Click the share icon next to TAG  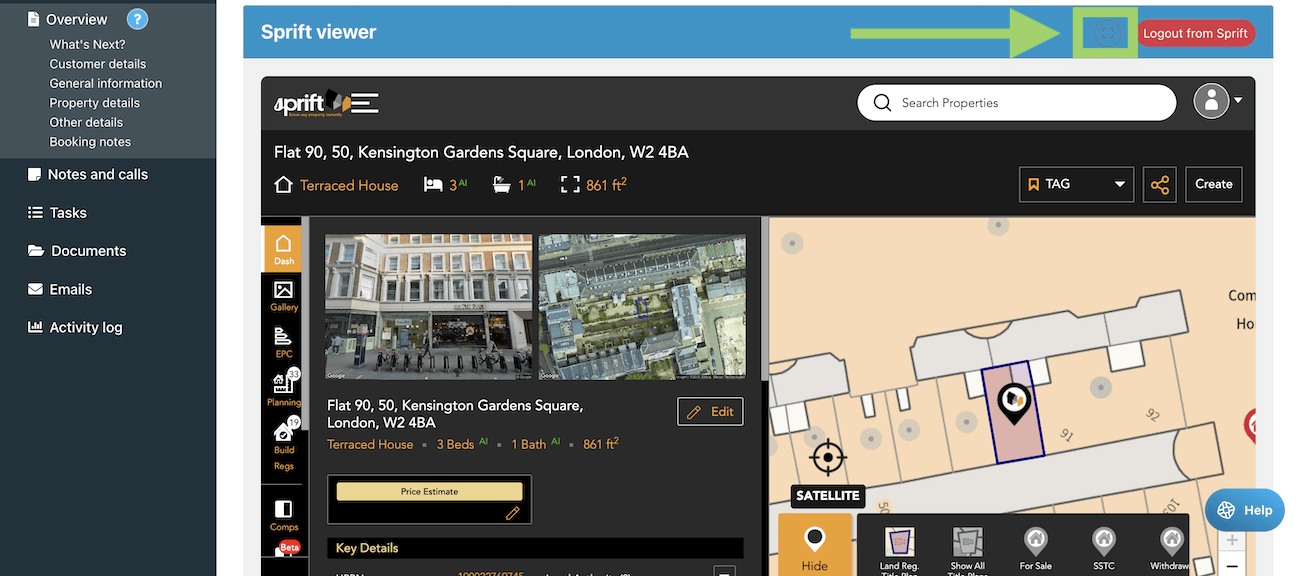(x=1160, y=185)
